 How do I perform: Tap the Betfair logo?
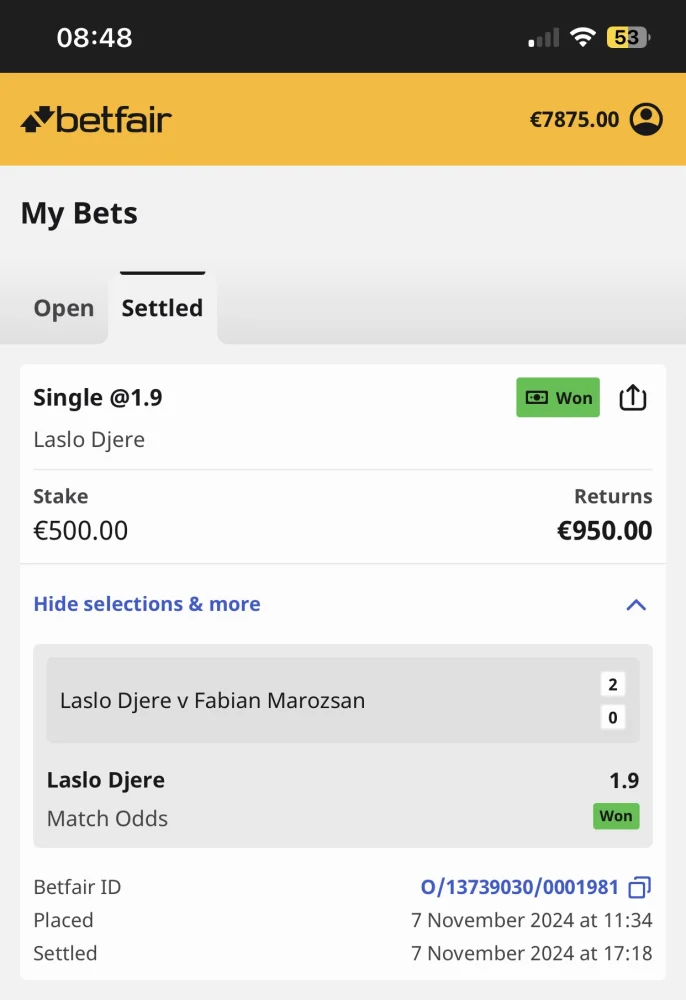point(96,120)
